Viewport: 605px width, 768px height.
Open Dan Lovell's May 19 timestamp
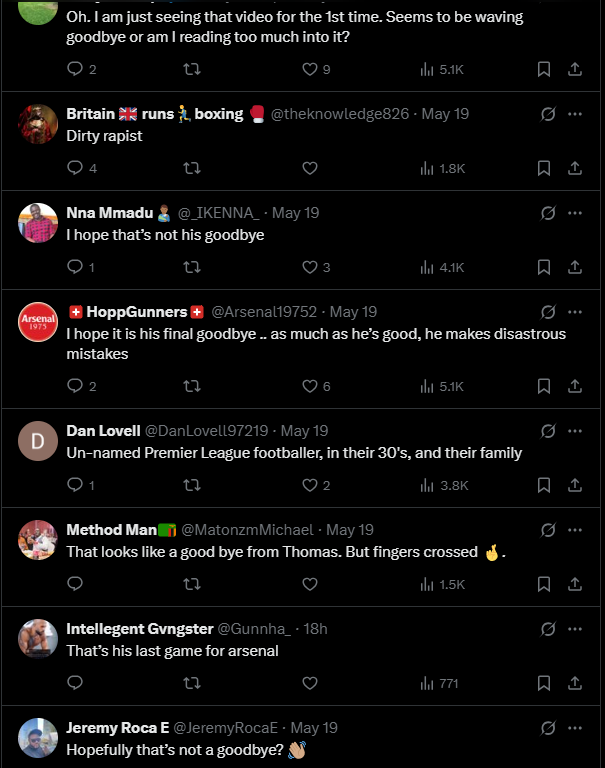[x=304, y=431]
